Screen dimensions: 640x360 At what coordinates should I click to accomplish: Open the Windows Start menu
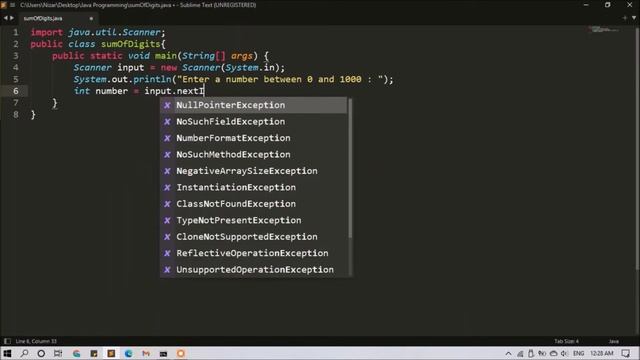[x=7, y=353]
